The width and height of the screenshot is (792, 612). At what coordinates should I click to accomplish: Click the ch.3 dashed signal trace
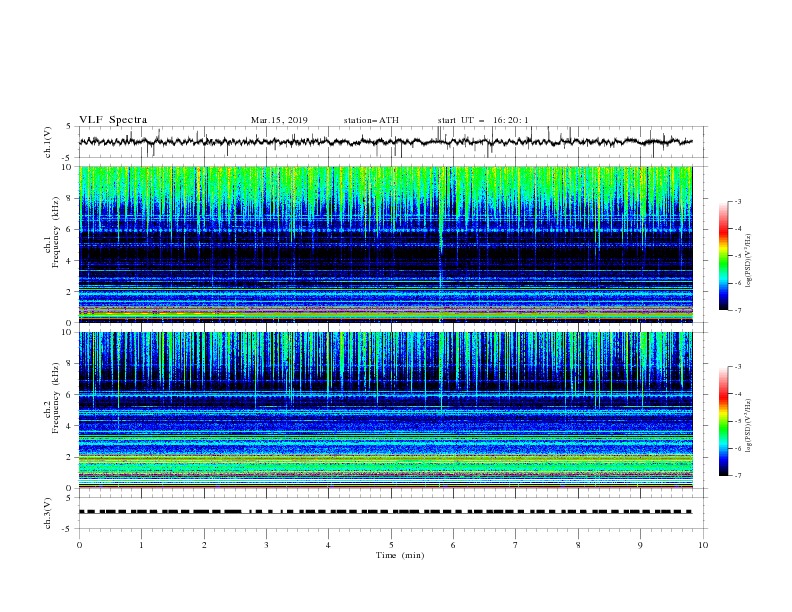click(385, 512)
